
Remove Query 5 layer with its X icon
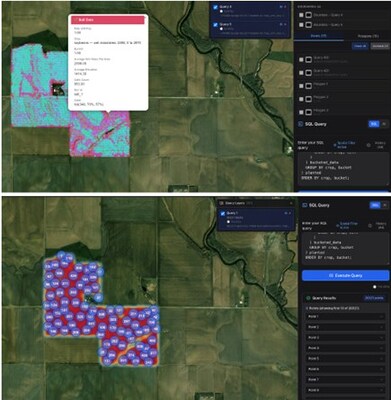pos(285,24)
